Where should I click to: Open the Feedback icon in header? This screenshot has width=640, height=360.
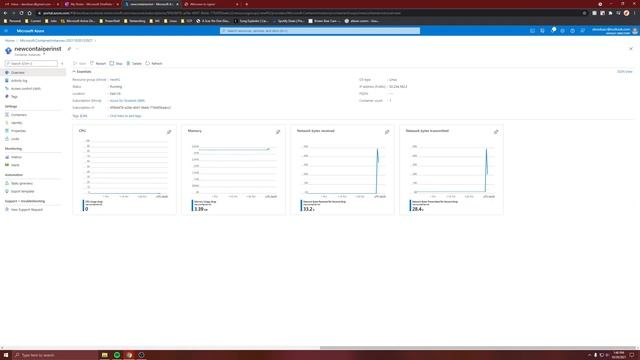[x=582, y=31]
